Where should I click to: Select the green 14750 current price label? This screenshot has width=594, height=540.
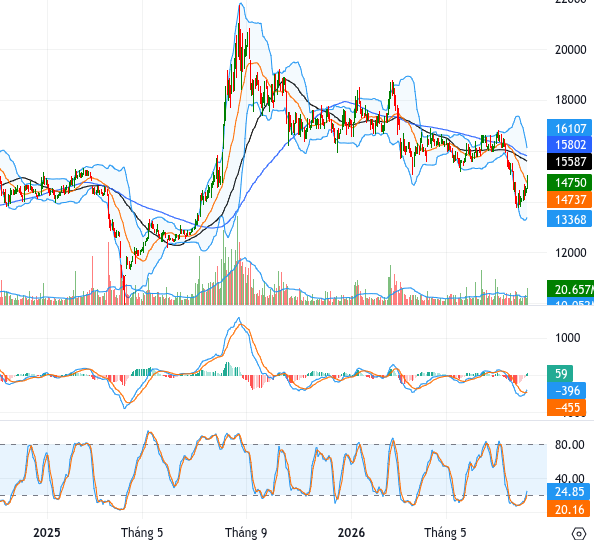pos(569,183)
